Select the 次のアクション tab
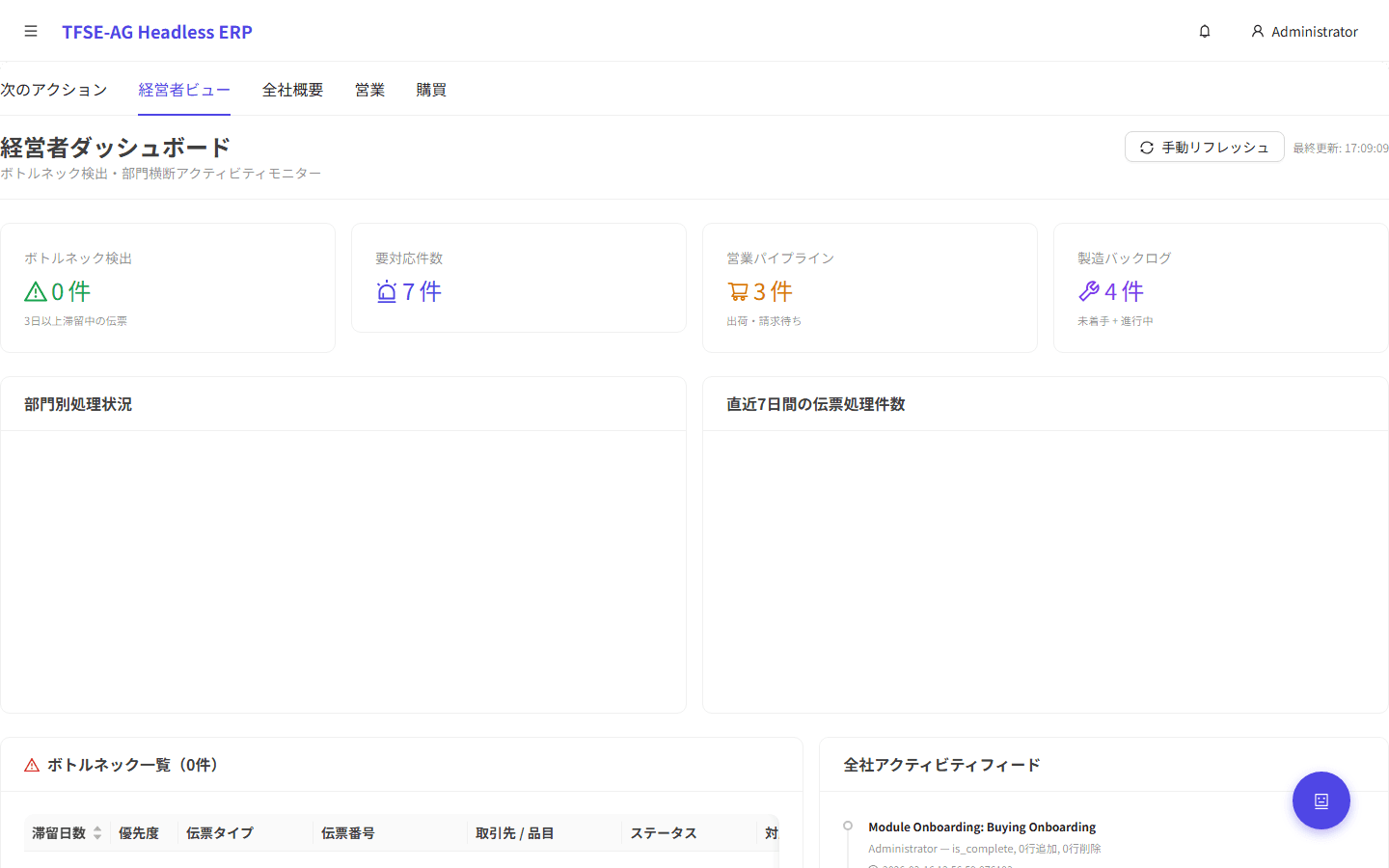Image resolution: width=1389 pixels, height=868 pixels. (53, 89)
